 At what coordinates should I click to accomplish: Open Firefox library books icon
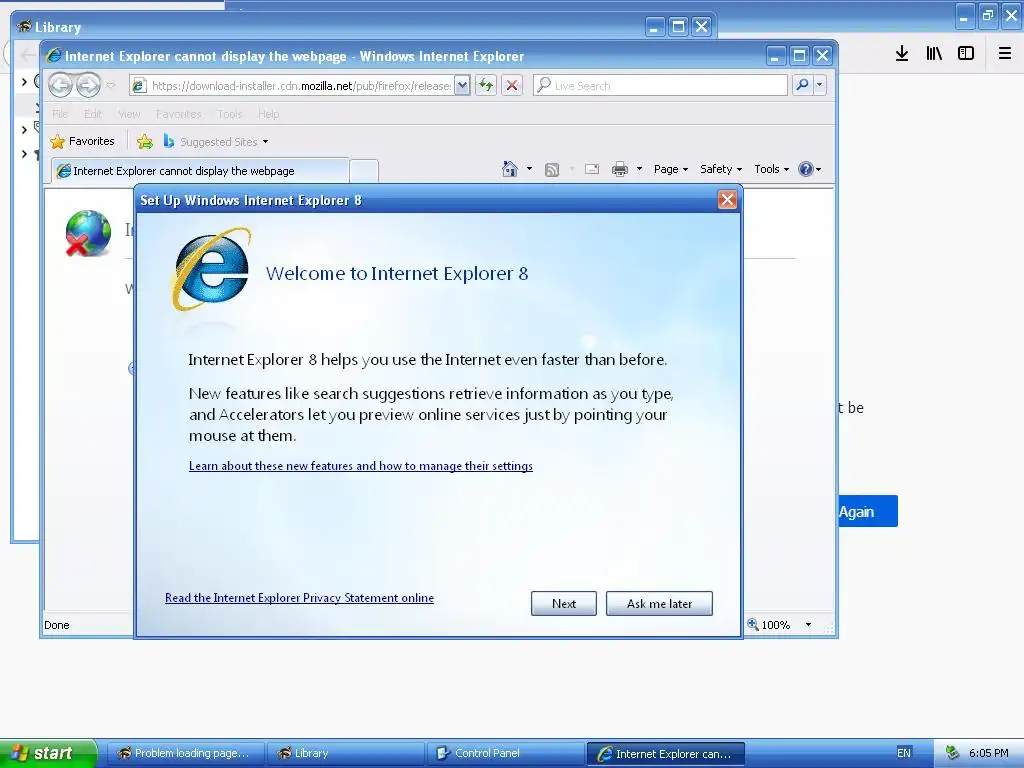[934, 53]
